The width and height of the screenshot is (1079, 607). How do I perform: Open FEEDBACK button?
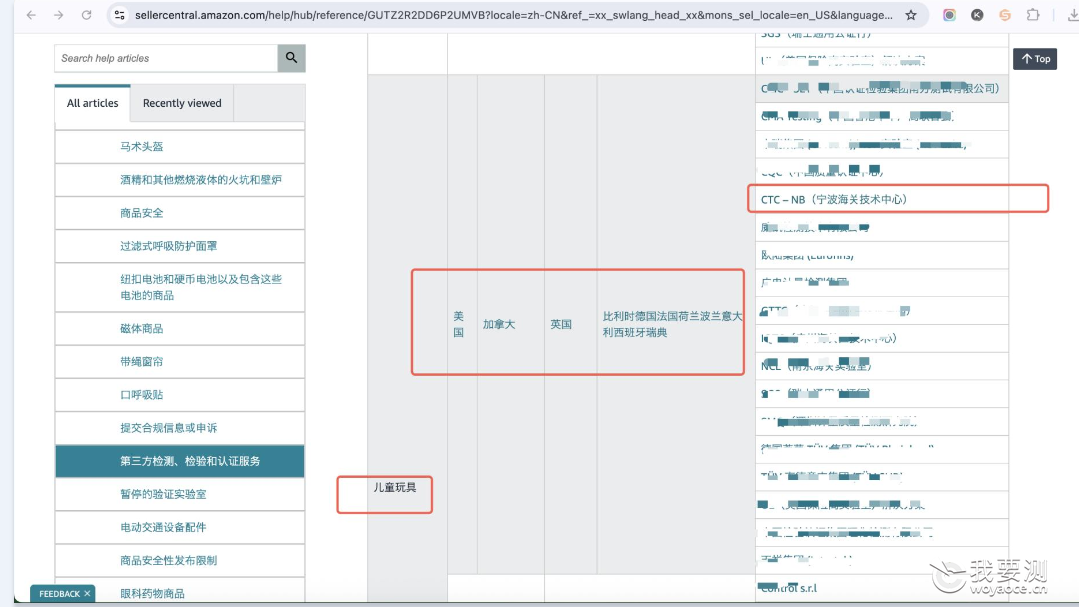[x=59, y=593]
